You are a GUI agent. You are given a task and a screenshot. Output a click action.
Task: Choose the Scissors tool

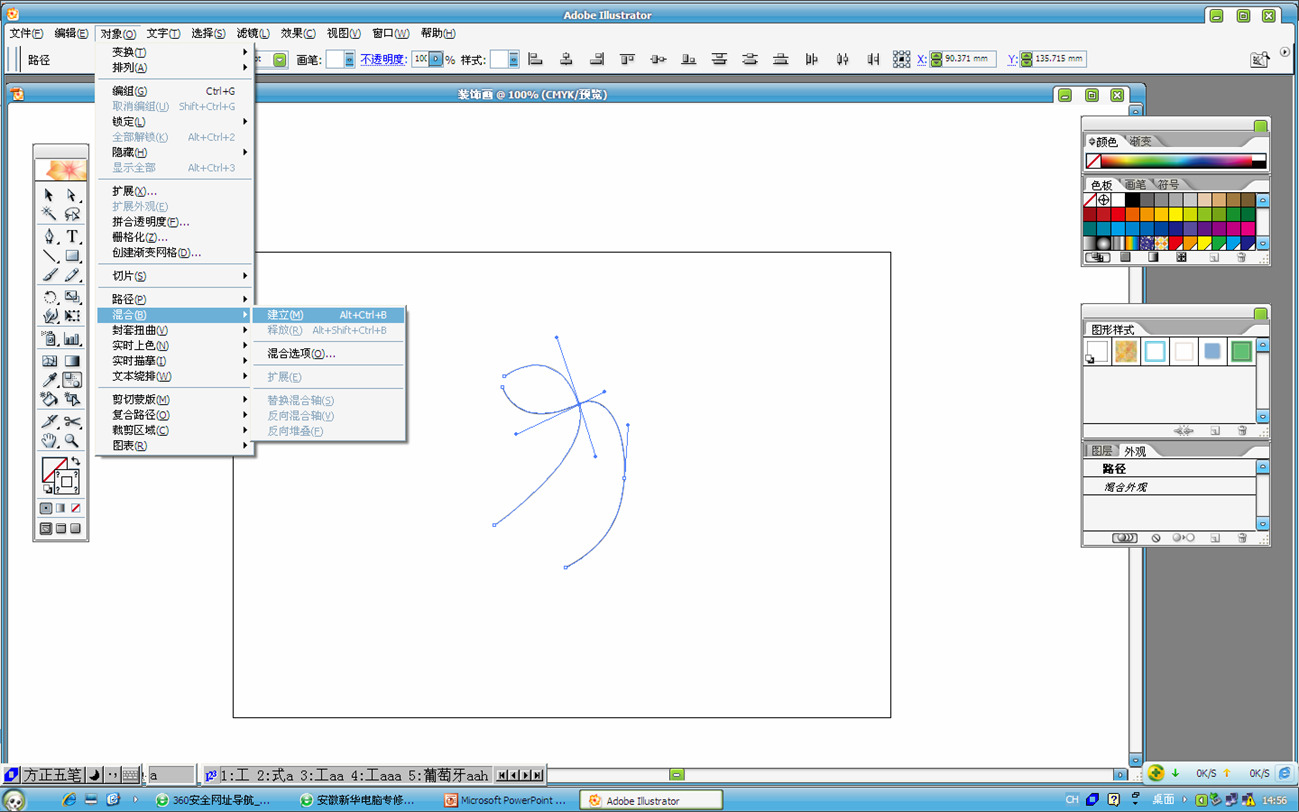[x=72, y=422]
